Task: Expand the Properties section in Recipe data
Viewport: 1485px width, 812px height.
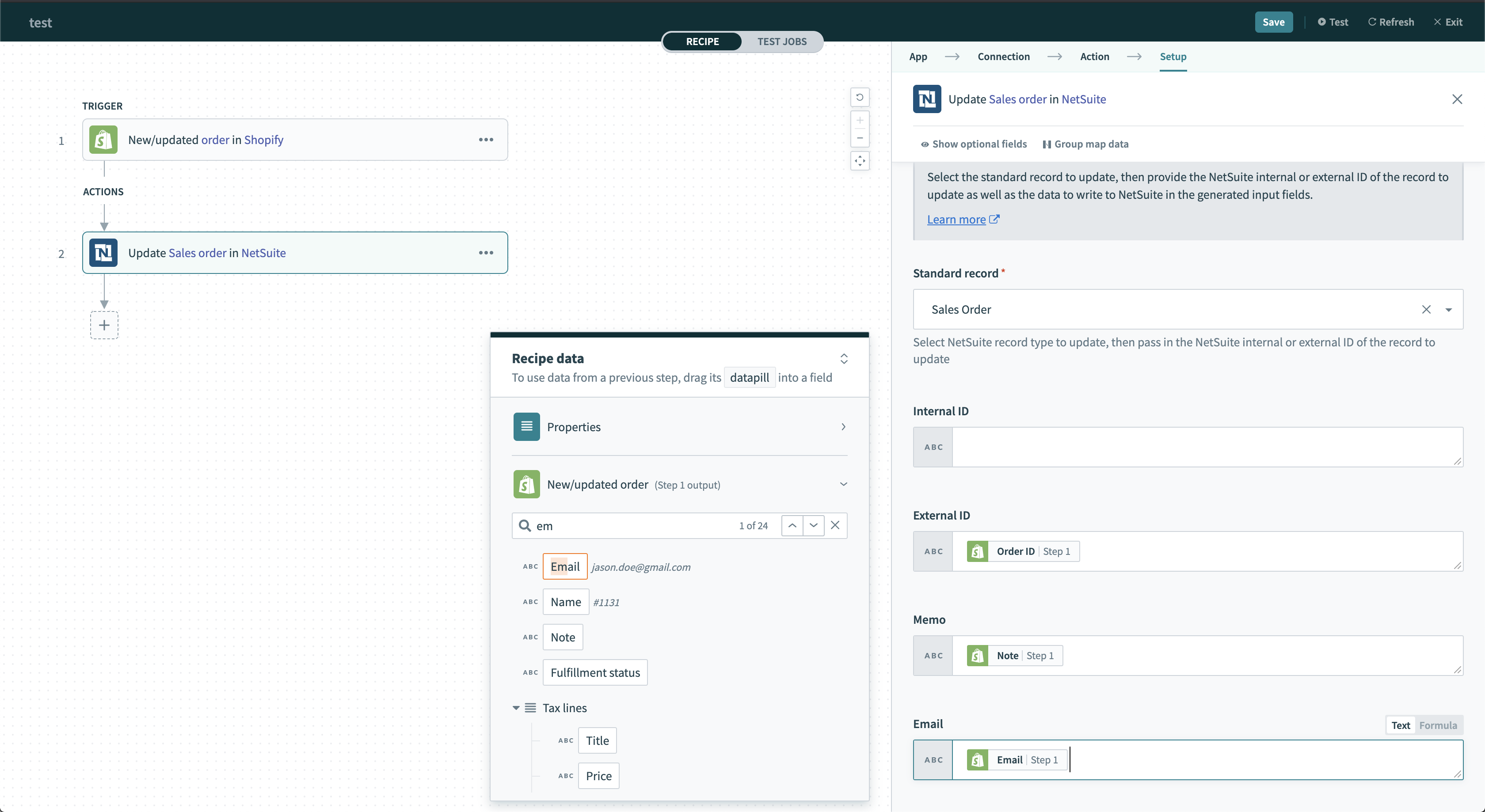Action: pyautogui.click(x=843, y=426)
